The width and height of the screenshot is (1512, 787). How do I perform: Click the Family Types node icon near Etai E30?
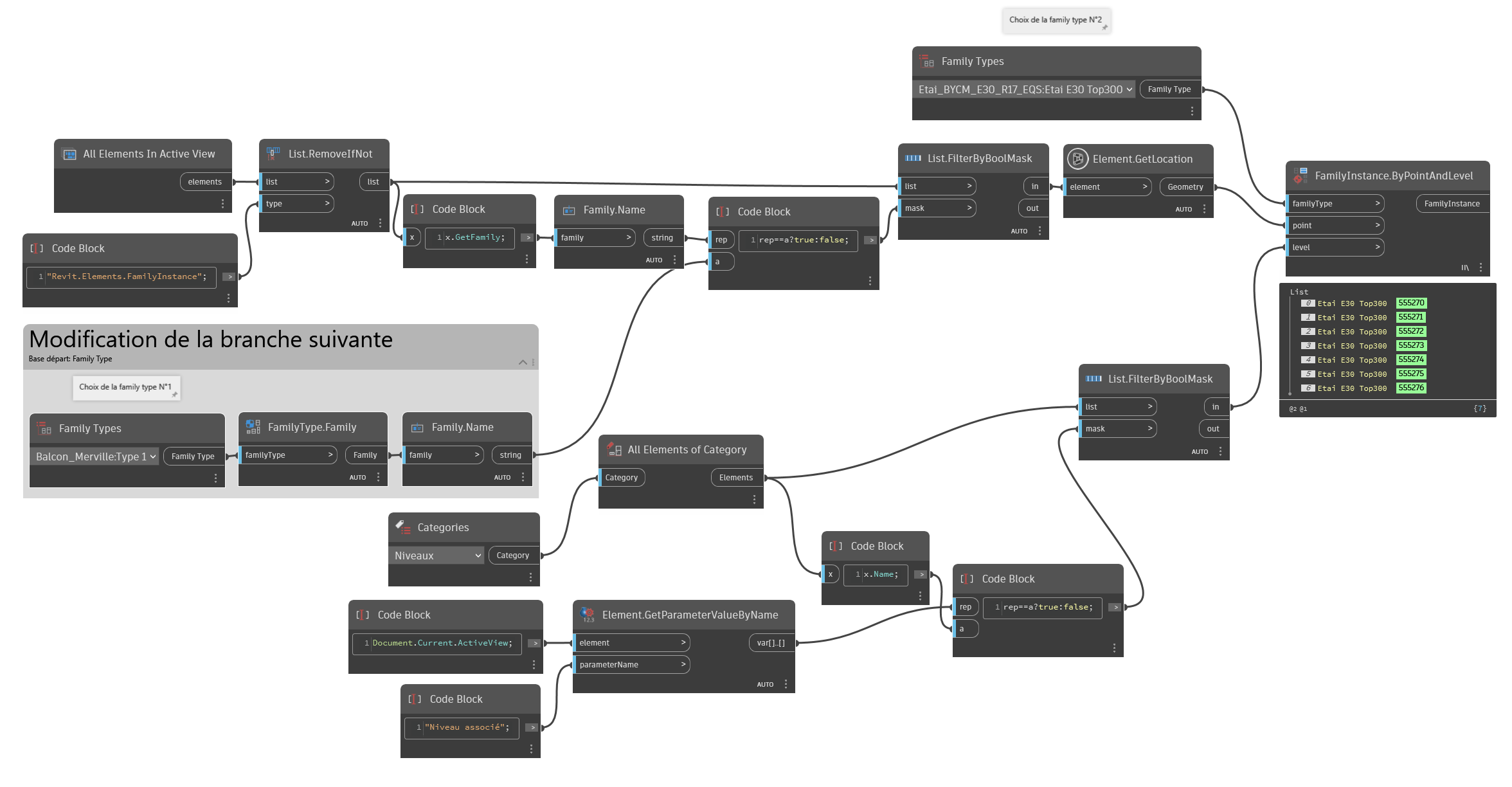tap(926, 61)
